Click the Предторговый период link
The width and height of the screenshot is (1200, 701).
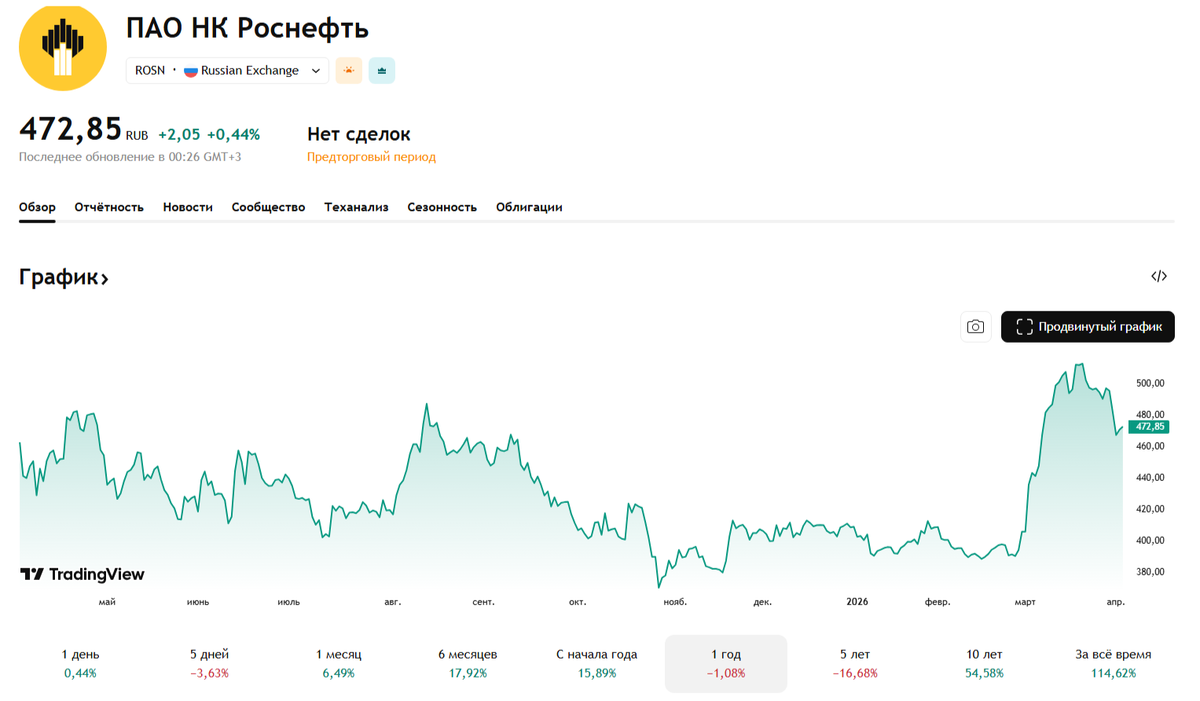371,157
